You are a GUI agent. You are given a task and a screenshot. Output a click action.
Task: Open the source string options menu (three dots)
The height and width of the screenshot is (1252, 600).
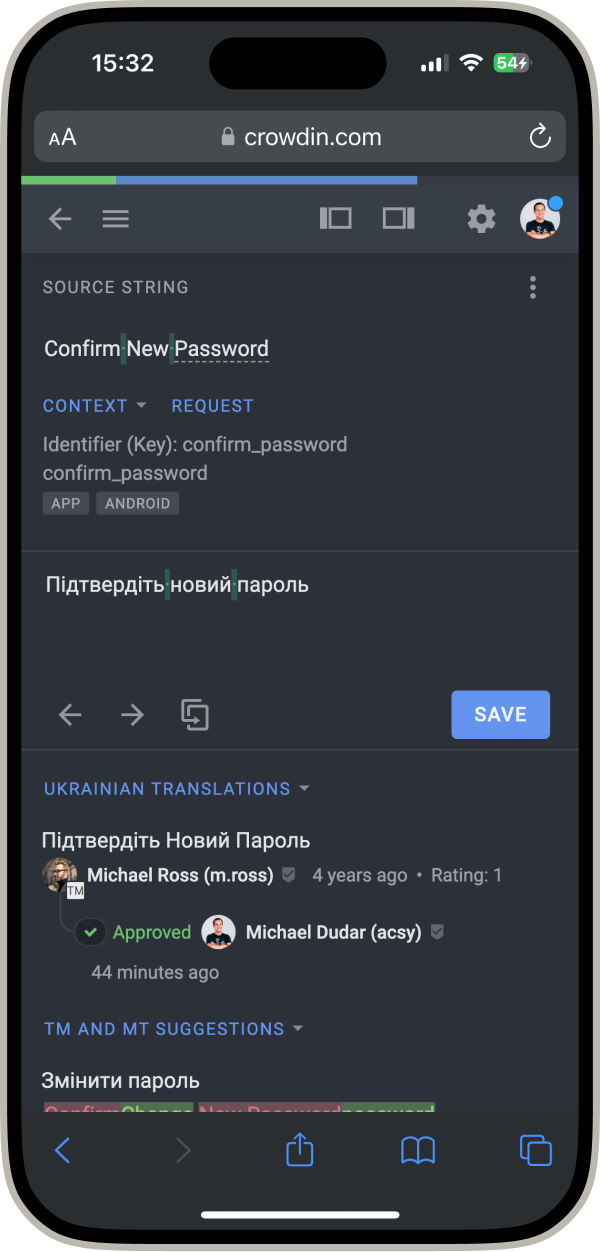pos(533,287)
